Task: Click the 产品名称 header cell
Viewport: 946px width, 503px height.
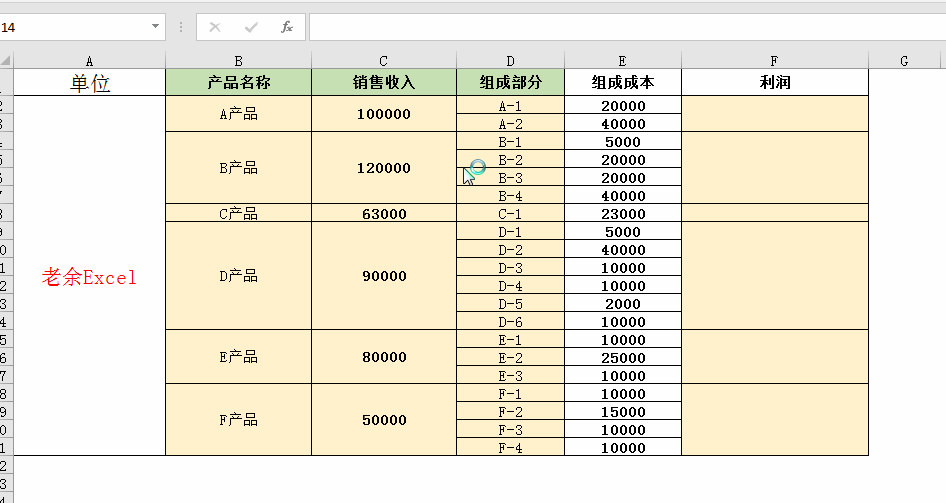Action: pos(238,82)
